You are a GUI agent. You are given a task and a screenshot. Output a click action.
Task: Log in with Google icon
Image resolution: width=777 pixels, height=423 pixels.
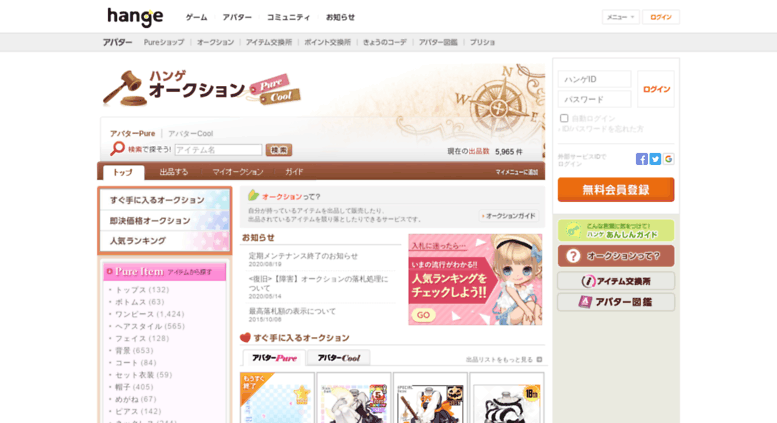[x=668, y=159]
